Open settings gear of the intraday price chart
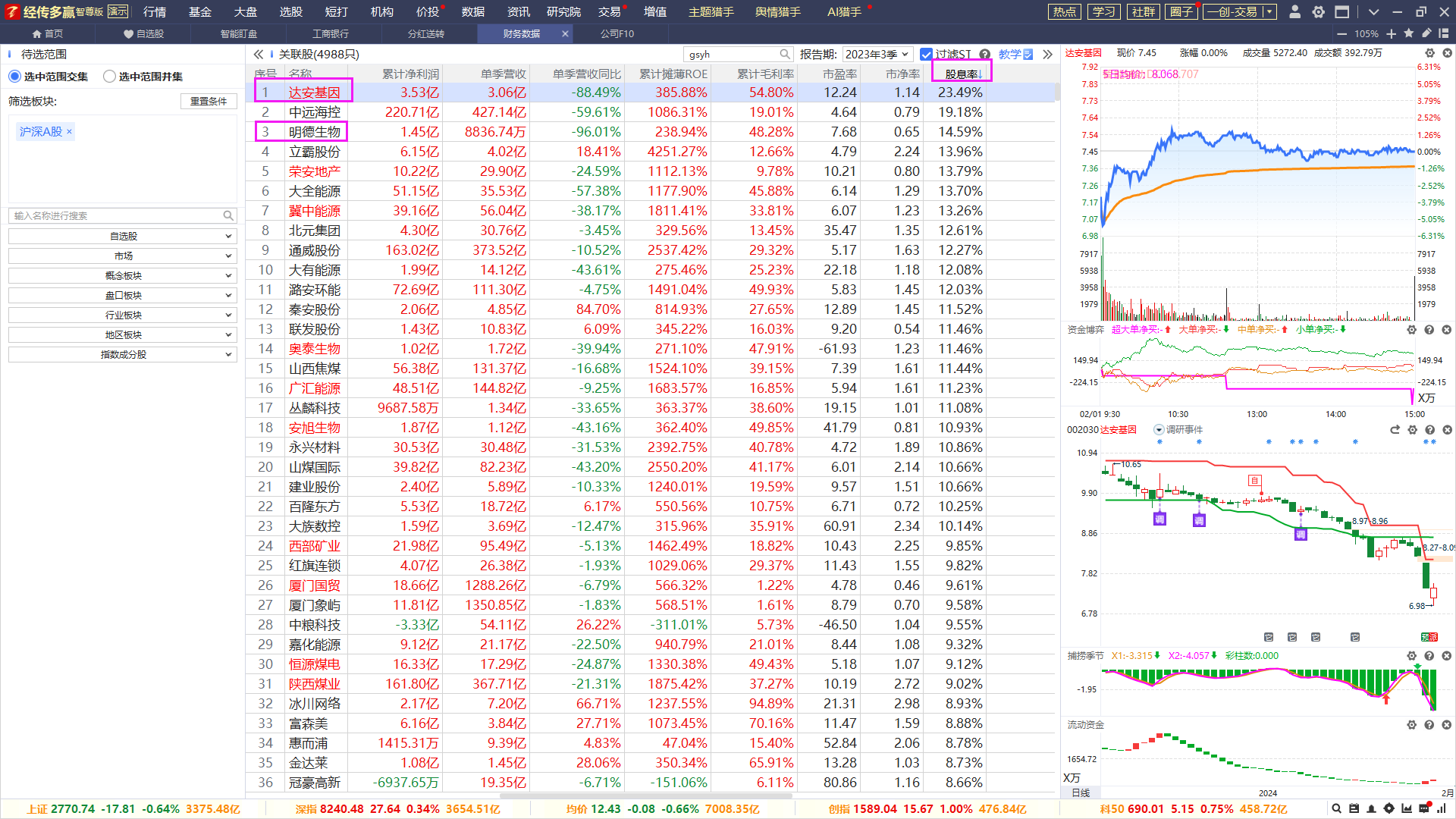Image resolution: width=1456 pixels, height=819 pixels. [x=1429, y=53]
